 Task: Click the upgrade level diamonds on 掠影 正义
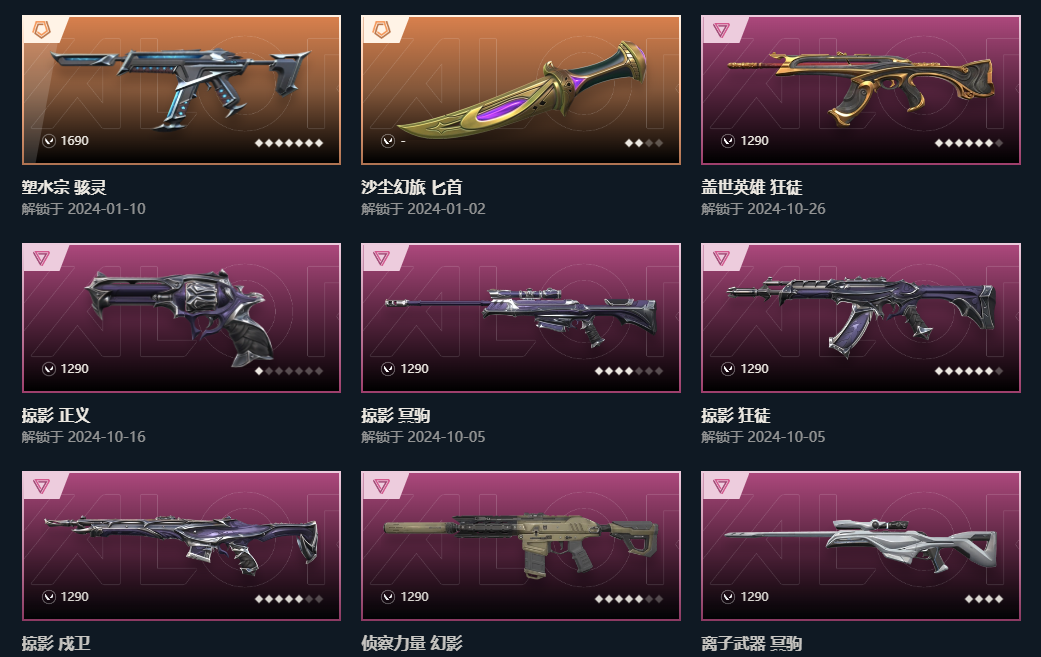pyautogui.click(x=289, y=371)
